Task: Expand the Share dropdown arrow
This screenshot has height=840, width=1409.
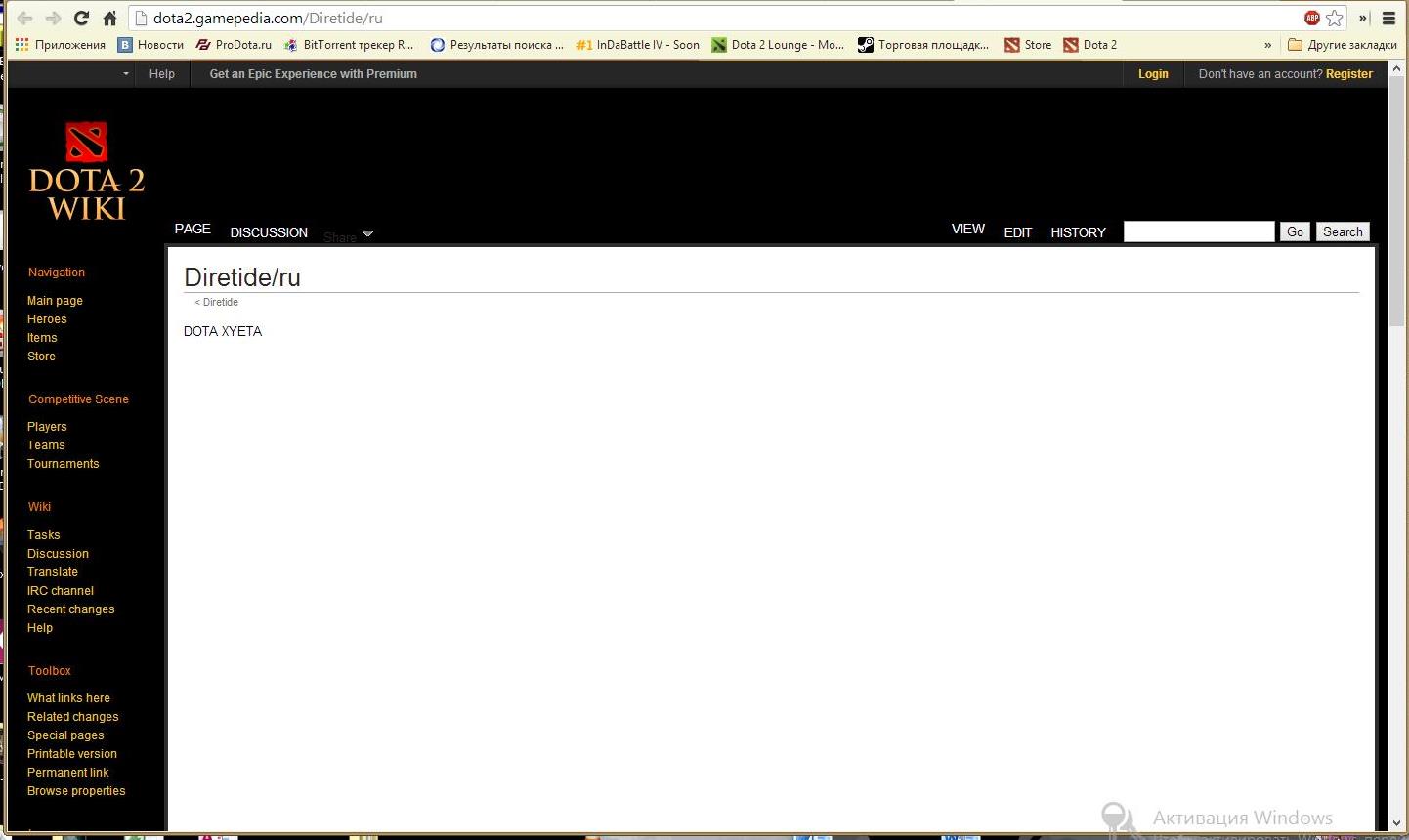Action: 367,234
